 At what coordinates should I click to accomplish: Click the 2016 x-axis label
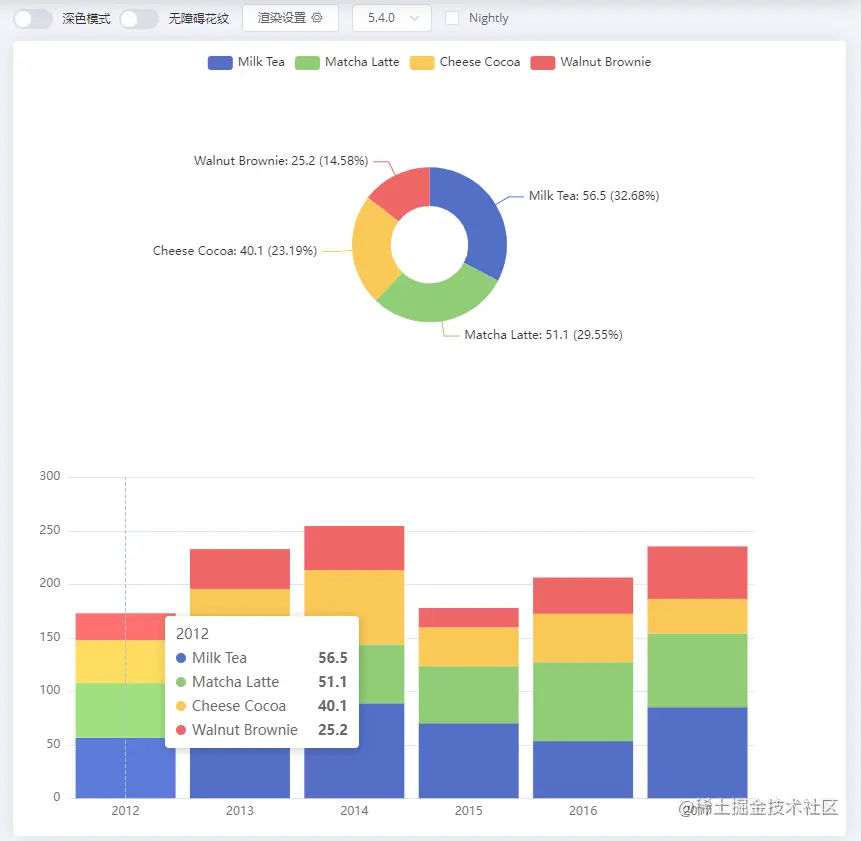click(583, 811)
